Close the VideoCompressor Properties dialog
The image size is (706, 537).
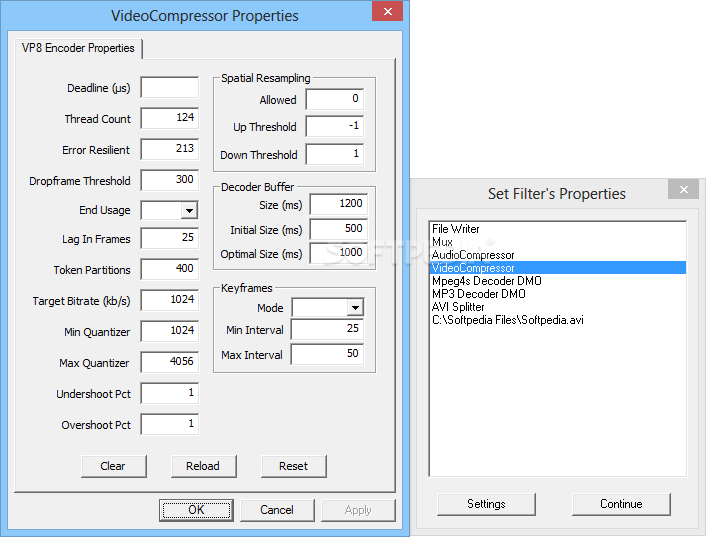pyautogui.click(x=387, y=12)
